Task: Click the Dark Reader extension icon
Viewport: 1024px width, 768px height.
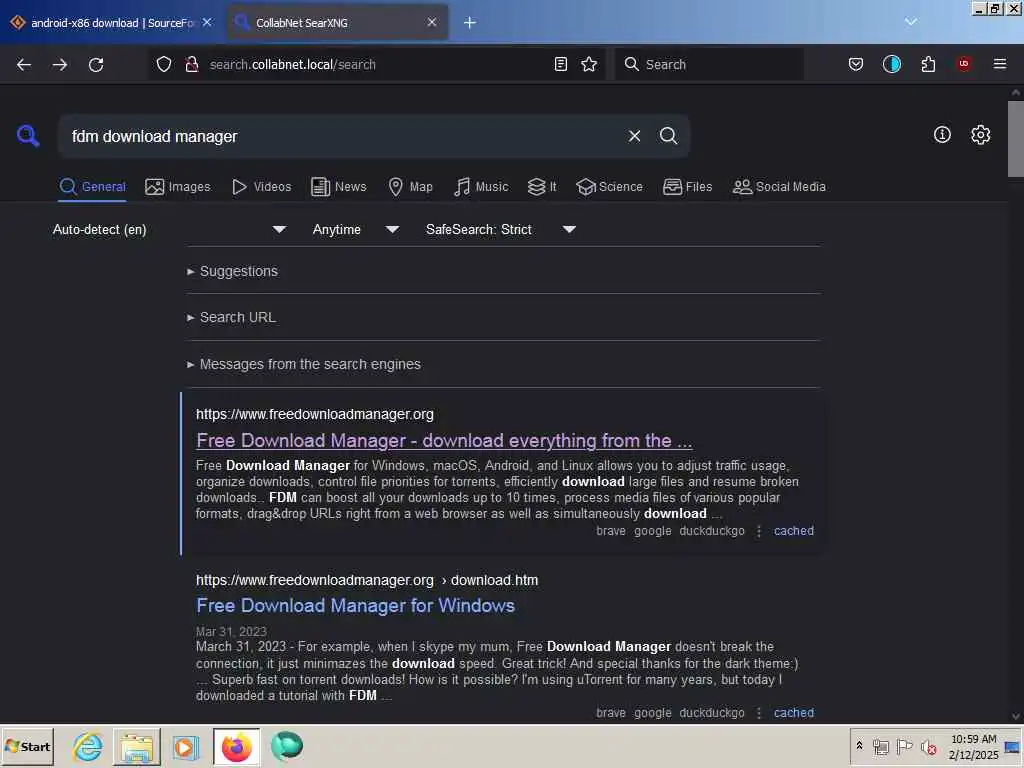Action: click(891, 64)
